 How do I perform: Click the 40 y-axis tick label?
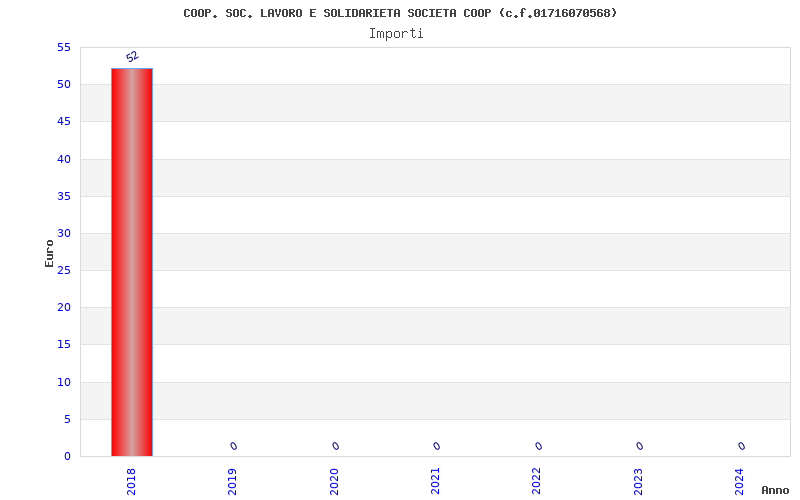click(64, 159)
